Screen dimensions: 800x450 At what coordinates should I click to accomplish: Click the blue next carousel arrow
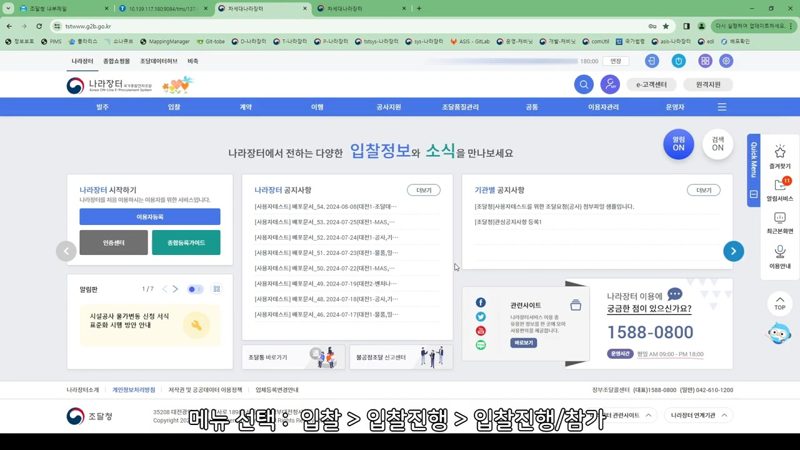[x=733, y=251]
